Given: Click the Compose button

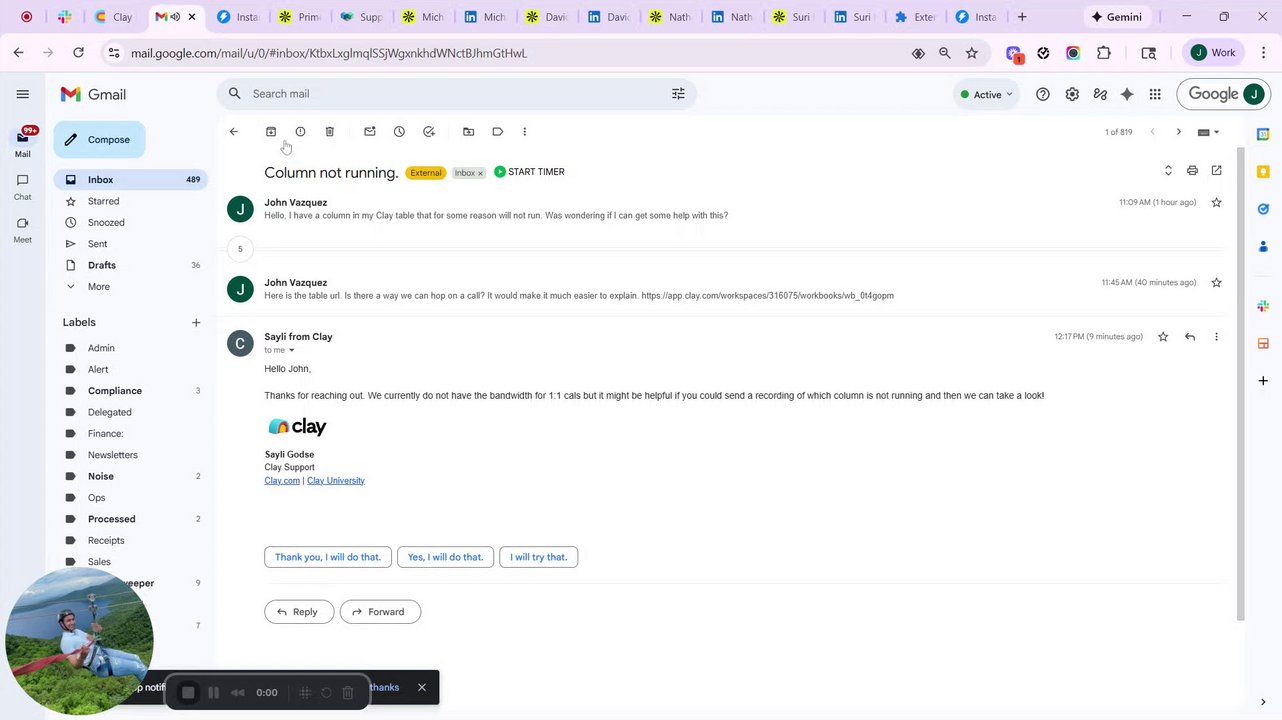Looking at the screenshot, I should [x=99, y=140].
